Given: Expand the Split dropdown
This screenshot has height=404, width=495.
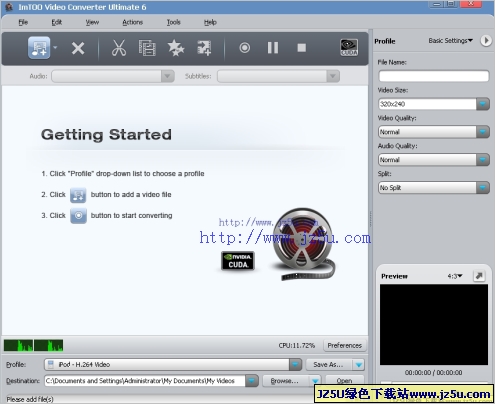Looking at the screenshot, I should (x=483, y=188).
